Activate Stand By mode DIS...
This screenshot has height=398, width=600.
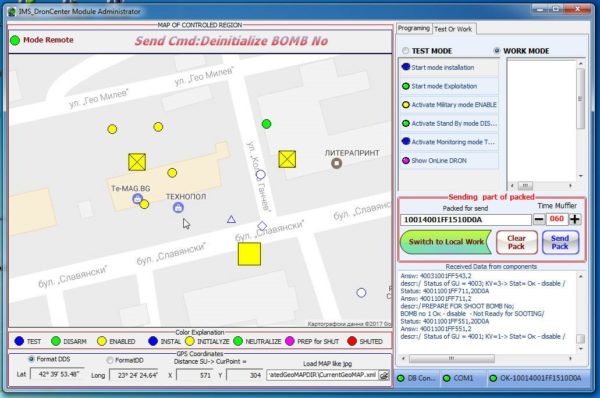tap(449, 123)
